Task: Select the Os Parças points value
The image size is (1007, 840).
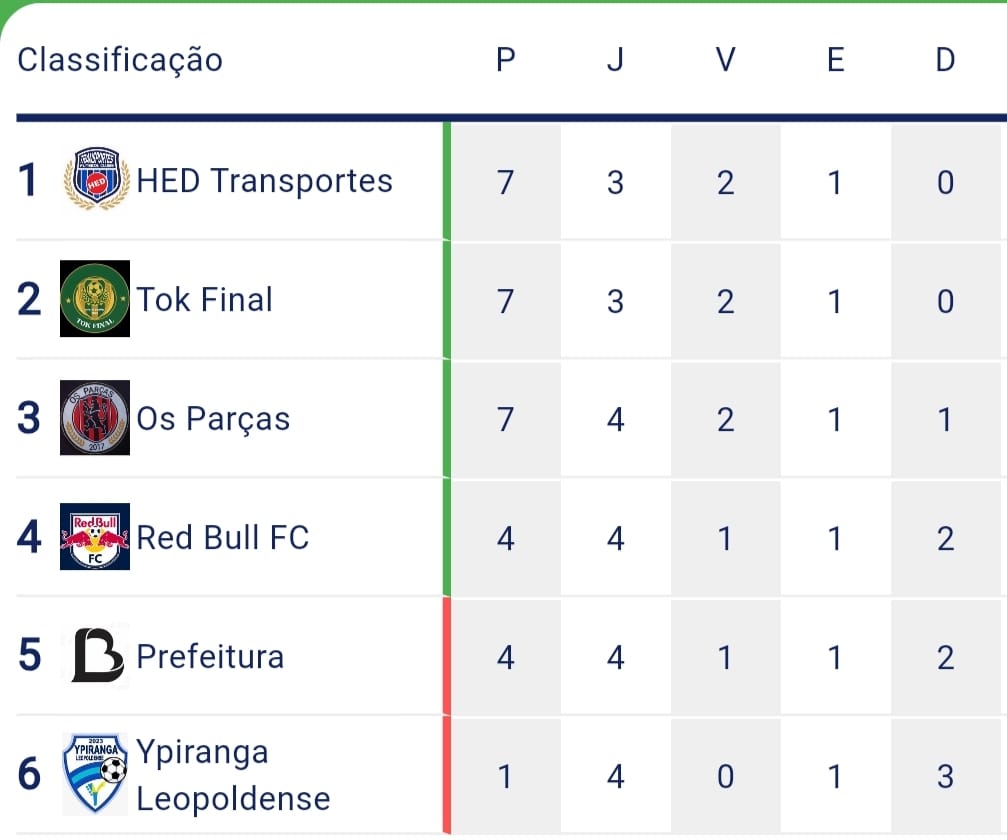Action: 506,419
